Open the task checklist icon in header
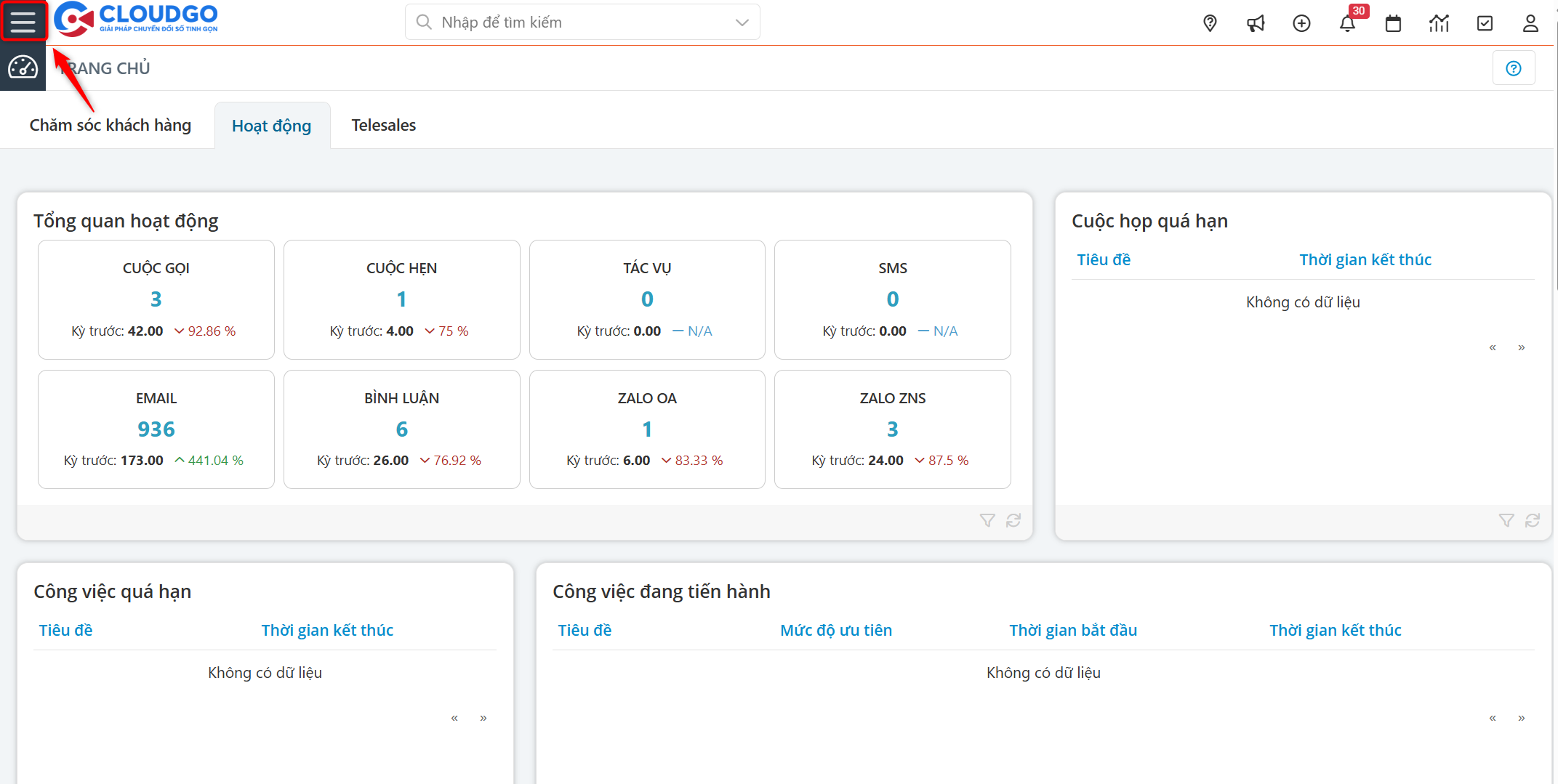This screenshot has width=1558, height=784. pos(1485,23)
